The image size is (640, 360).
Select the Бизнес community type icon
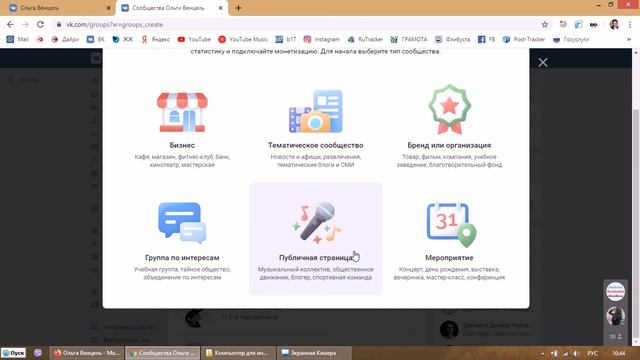pos(182,112)
